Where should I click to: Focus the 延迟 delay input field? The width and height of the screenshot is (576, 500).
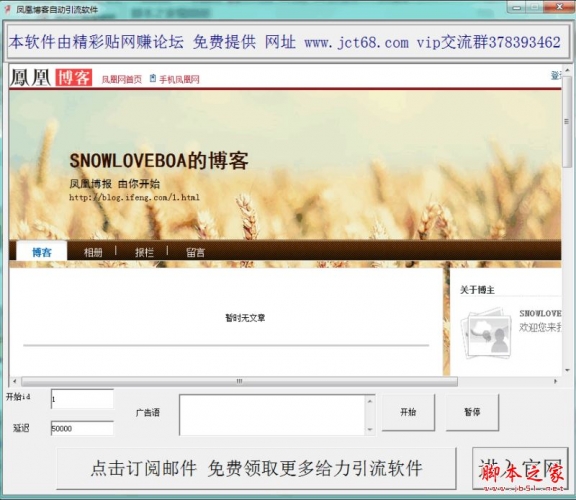(x=82, y=428)
